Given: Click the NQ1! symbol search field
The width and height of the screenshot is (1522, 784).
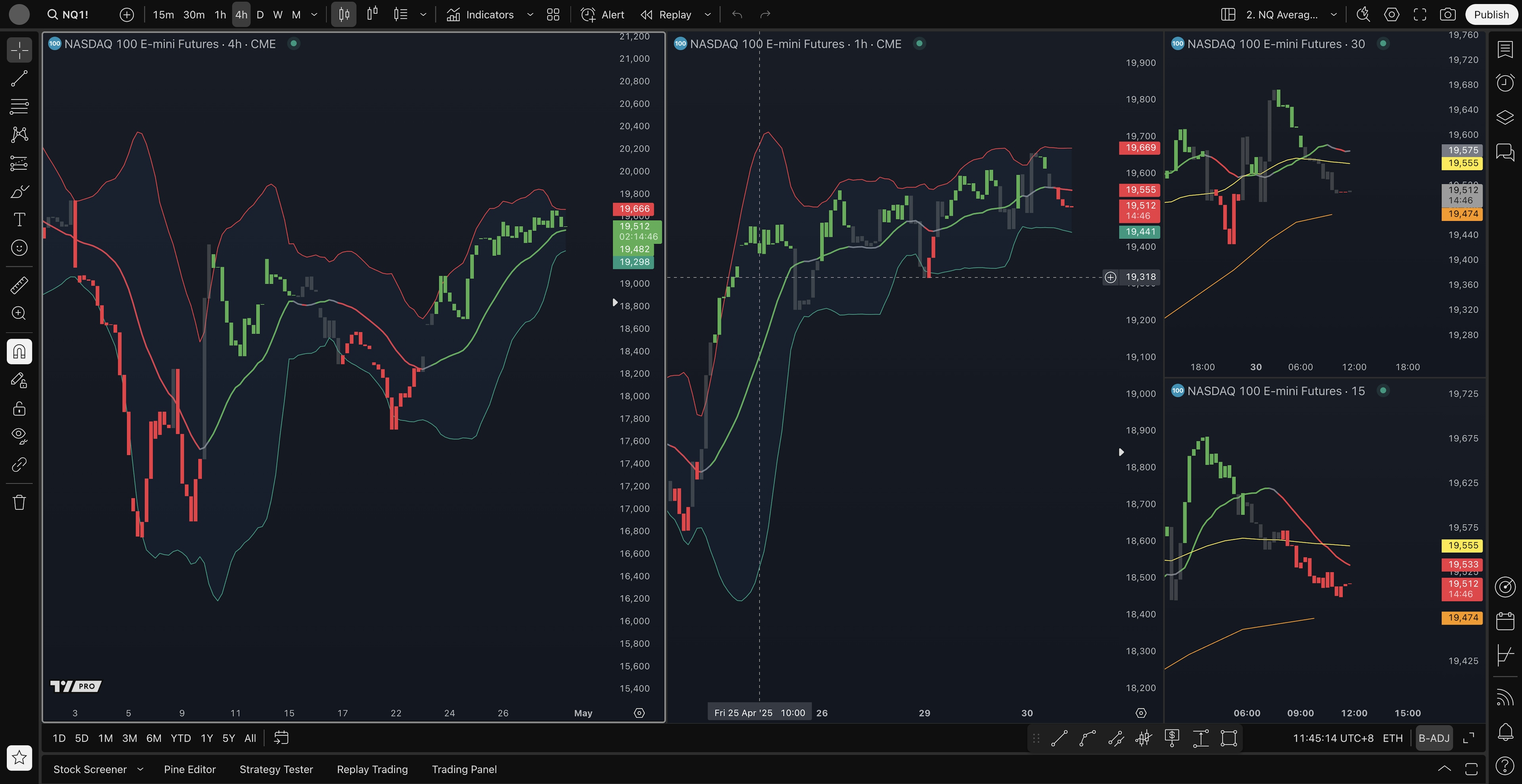Looking at the screenshot, I should (x=75, y=15).
